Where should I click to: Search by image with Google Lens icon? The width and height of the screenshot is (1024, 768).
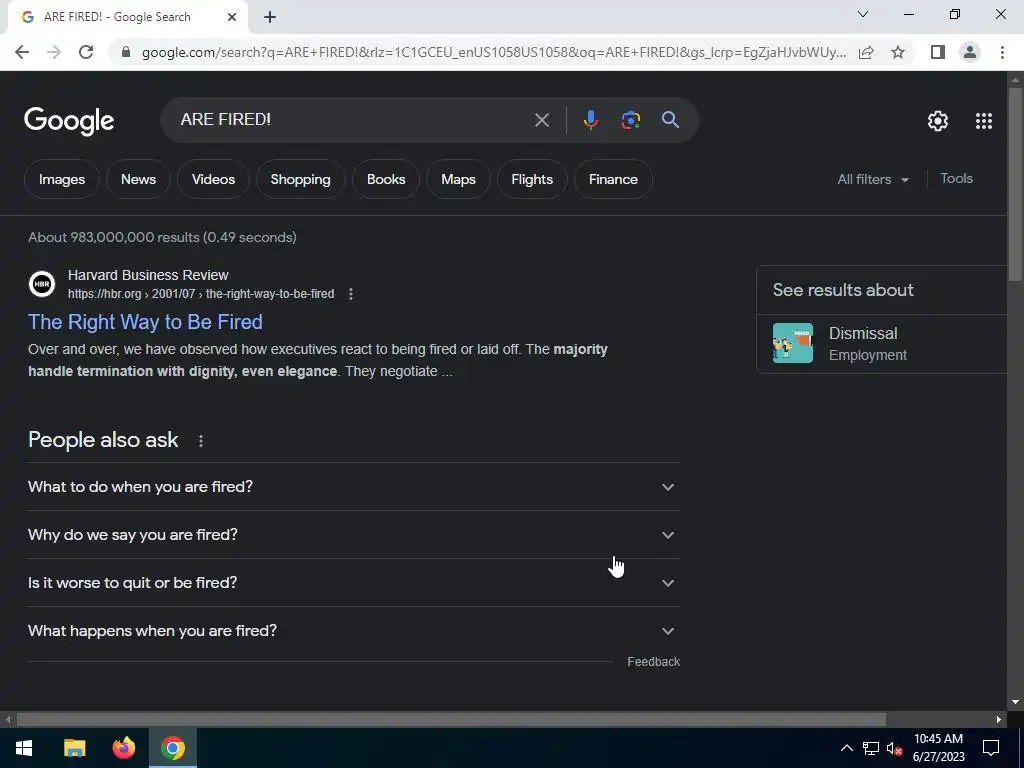tap(630, 120)
